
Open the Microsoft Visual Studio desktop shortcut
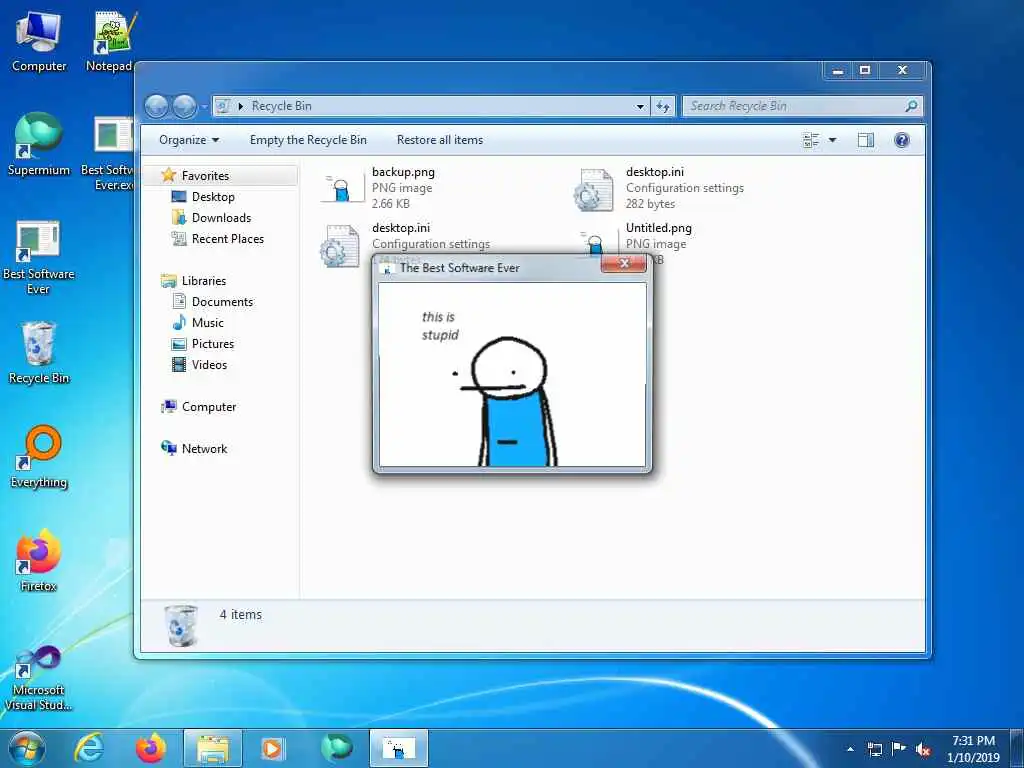pyautogui.click(x=38, y=677)
